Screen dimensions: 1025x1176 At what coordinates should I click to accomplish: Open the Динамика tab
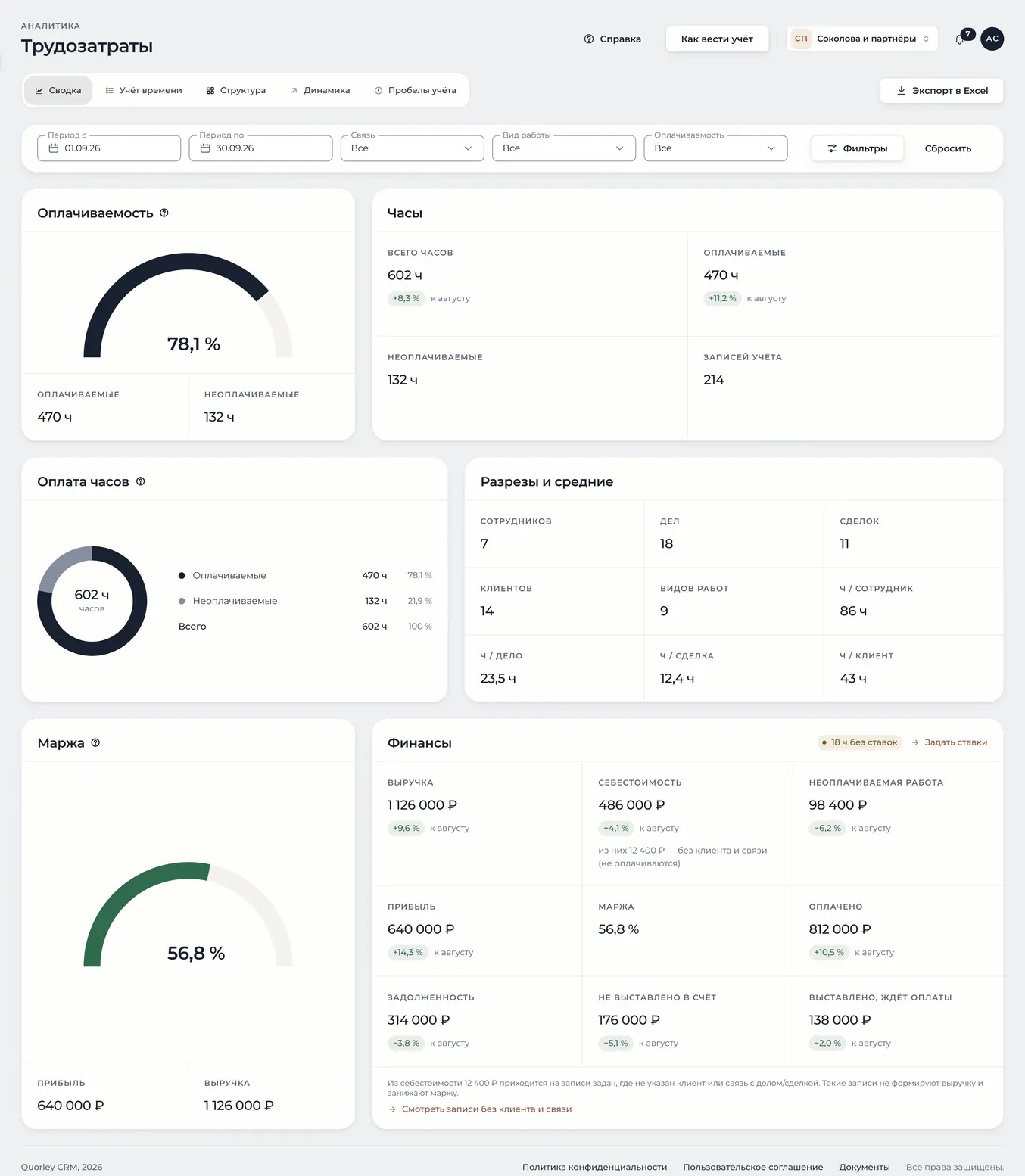point(320,90)
